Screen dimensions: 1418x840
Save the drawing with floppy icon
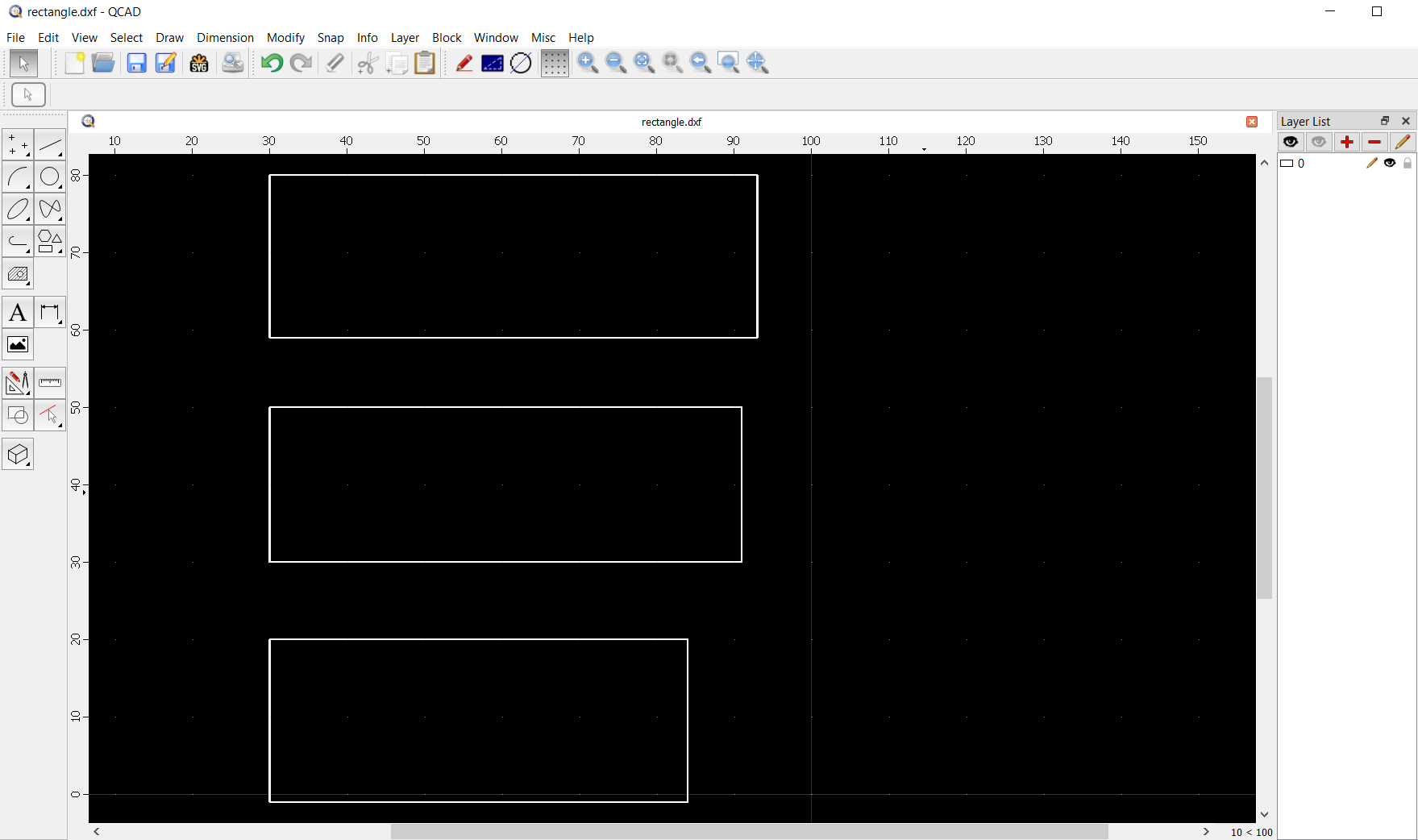[136, 63]
